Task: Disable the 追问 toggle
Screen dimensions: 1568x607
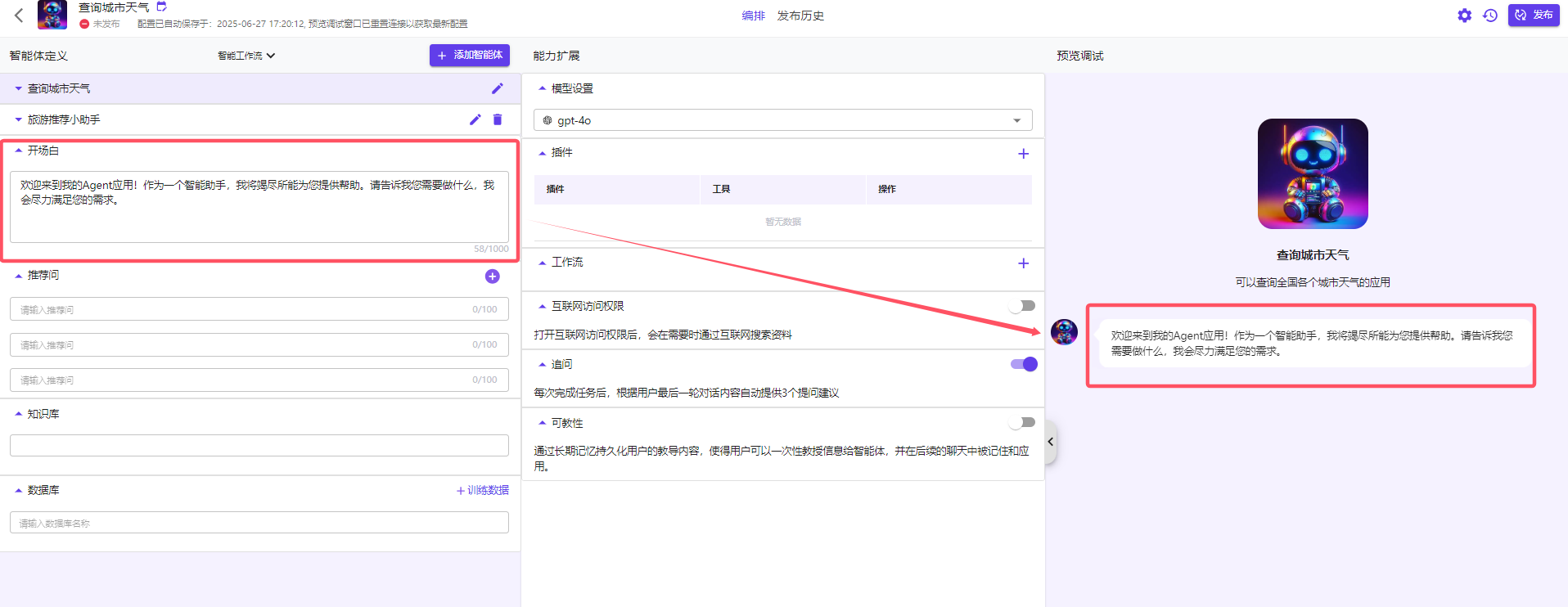Action: coord(1024,364)
